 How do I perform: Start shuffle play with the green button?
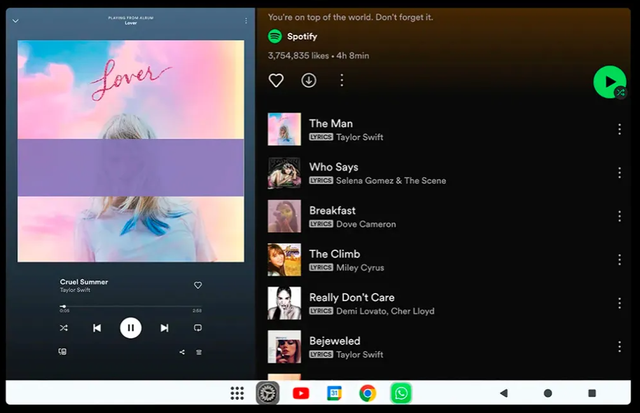pos(610,82)
